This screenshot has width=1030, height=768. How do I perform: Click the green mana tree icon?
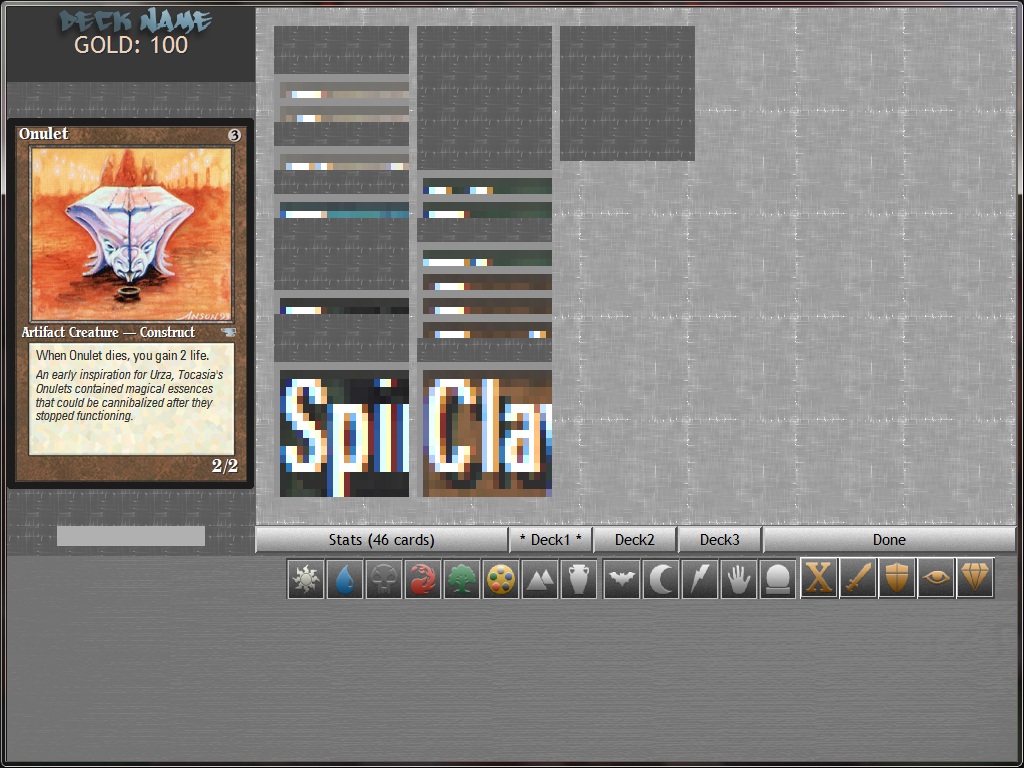462,579
